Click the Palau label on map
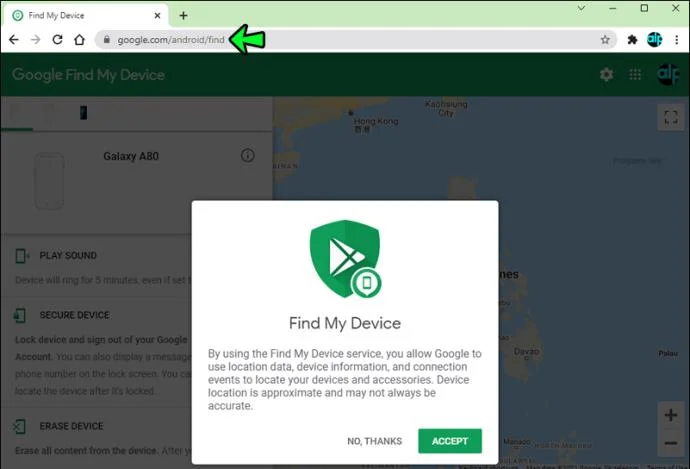Screen dimensions: 690x469 click(668, 353)
